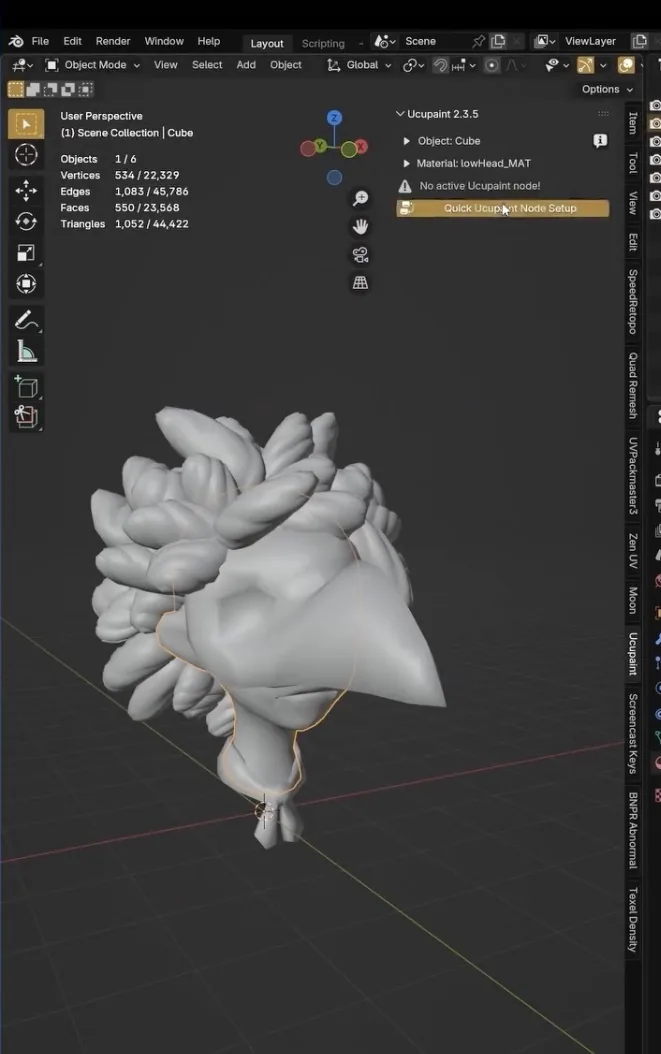Click the tool icon below Add Cube

[26, 417]
